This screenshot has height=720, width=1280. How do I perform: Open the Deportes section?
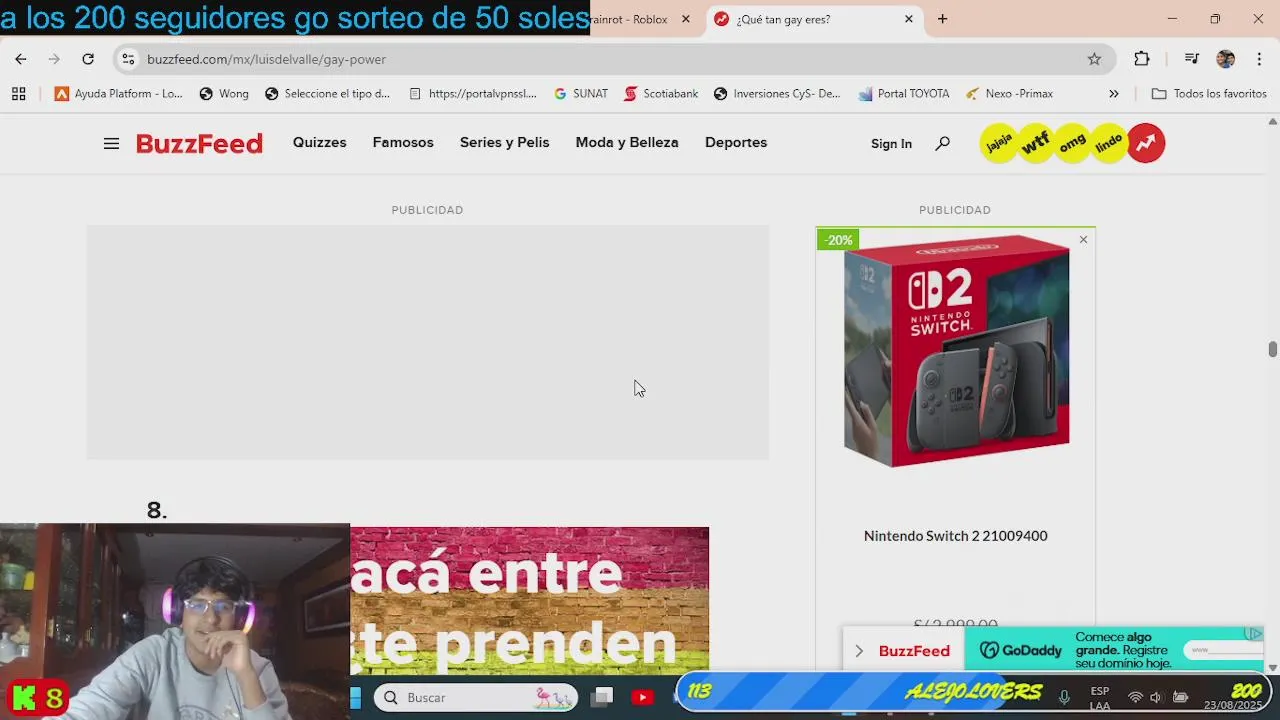coord(736,142)
